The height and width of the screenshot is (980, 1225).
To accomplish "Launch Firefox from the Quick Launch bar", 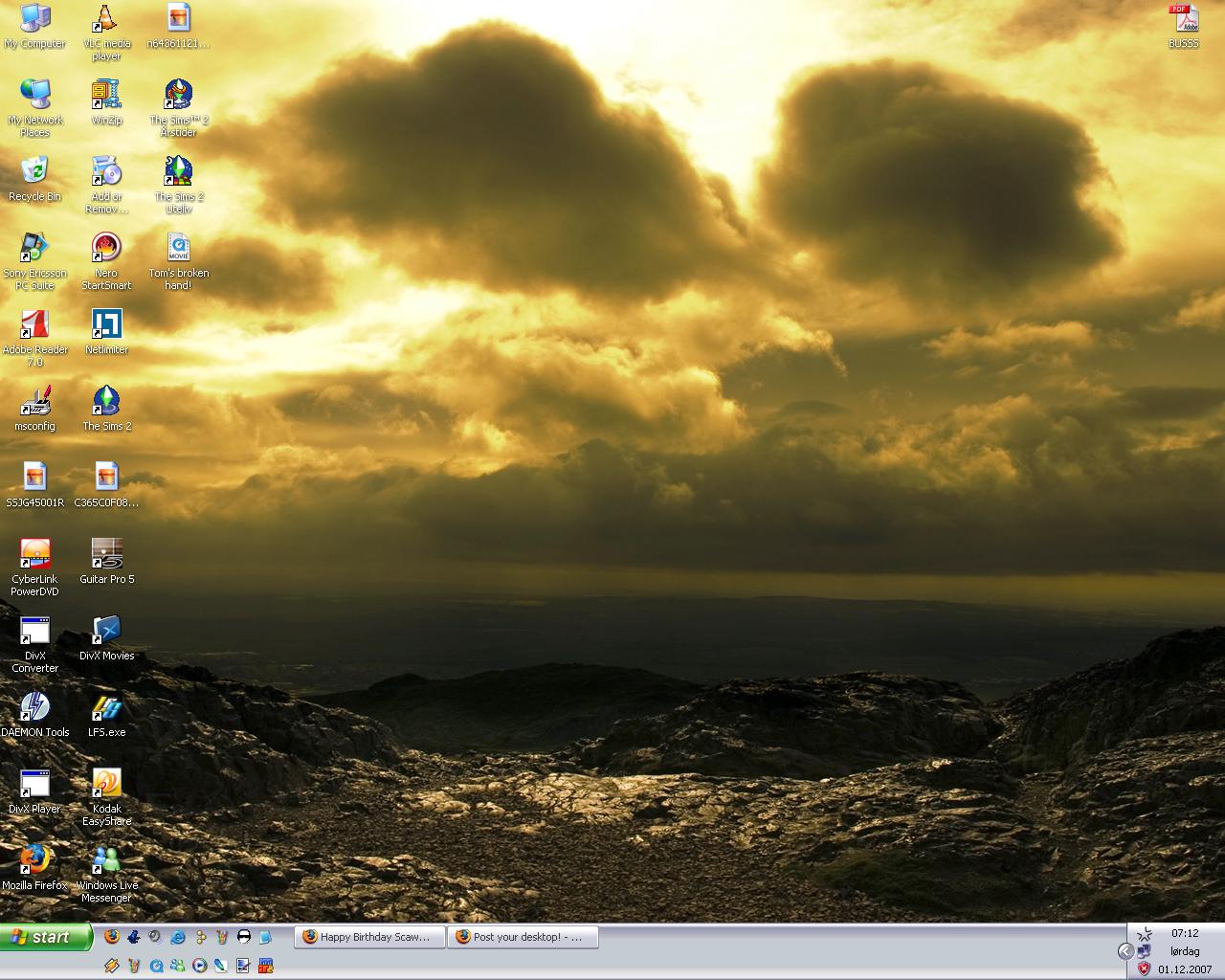I will (112, 937).
